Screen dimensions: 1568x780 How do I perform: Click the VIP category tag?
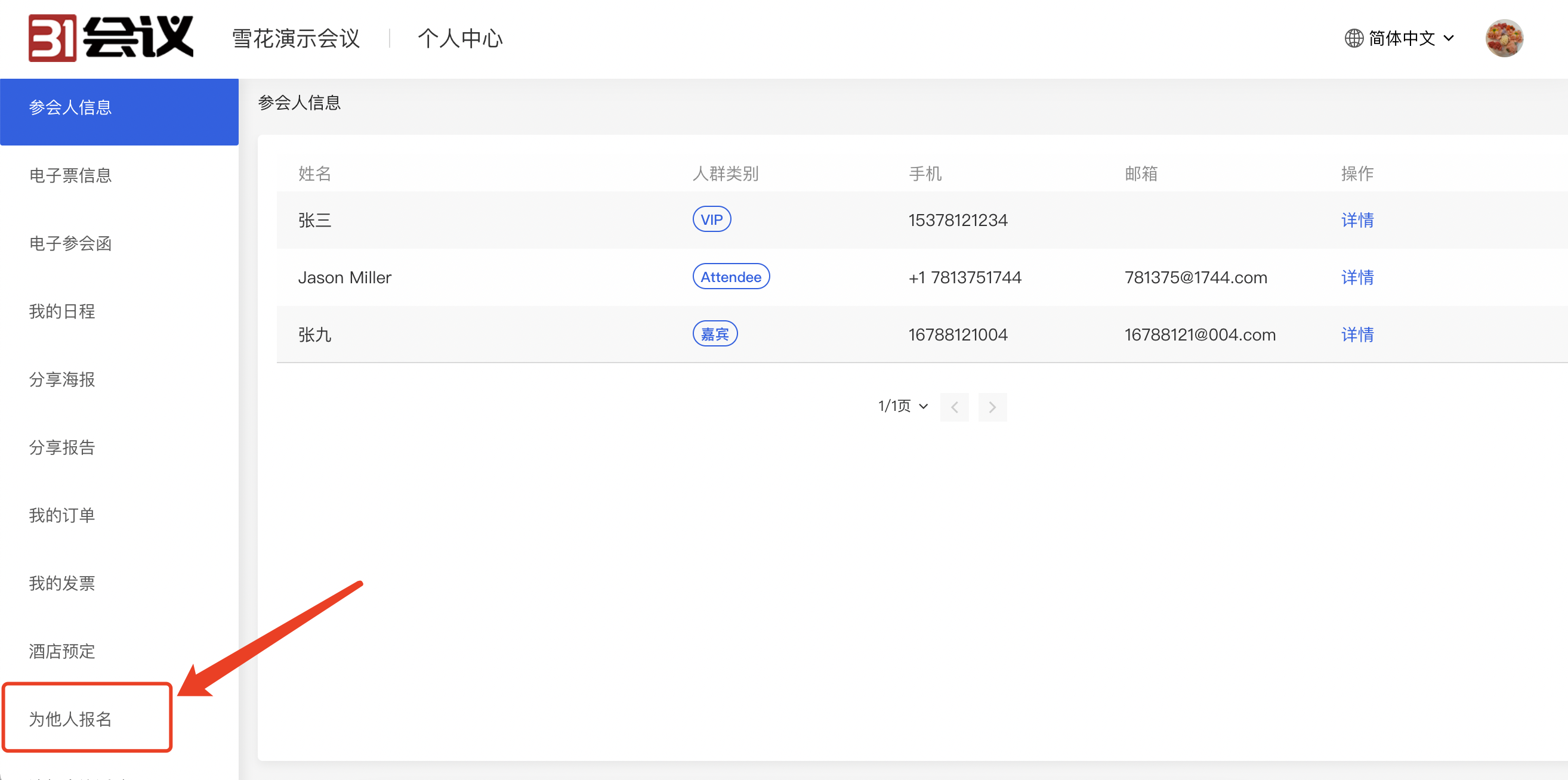(x=711, y=219)
